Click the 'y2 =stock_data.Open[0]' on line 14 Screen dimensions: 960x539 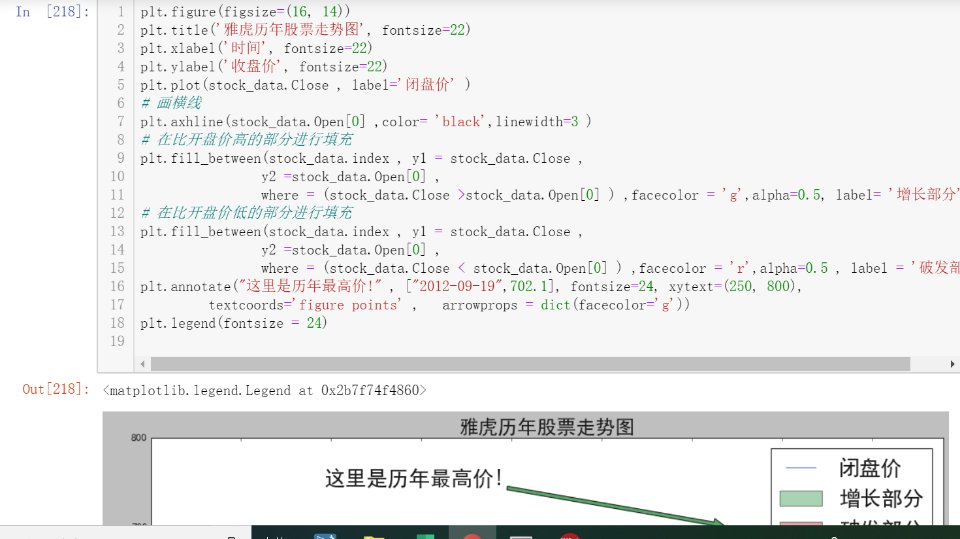350,250
